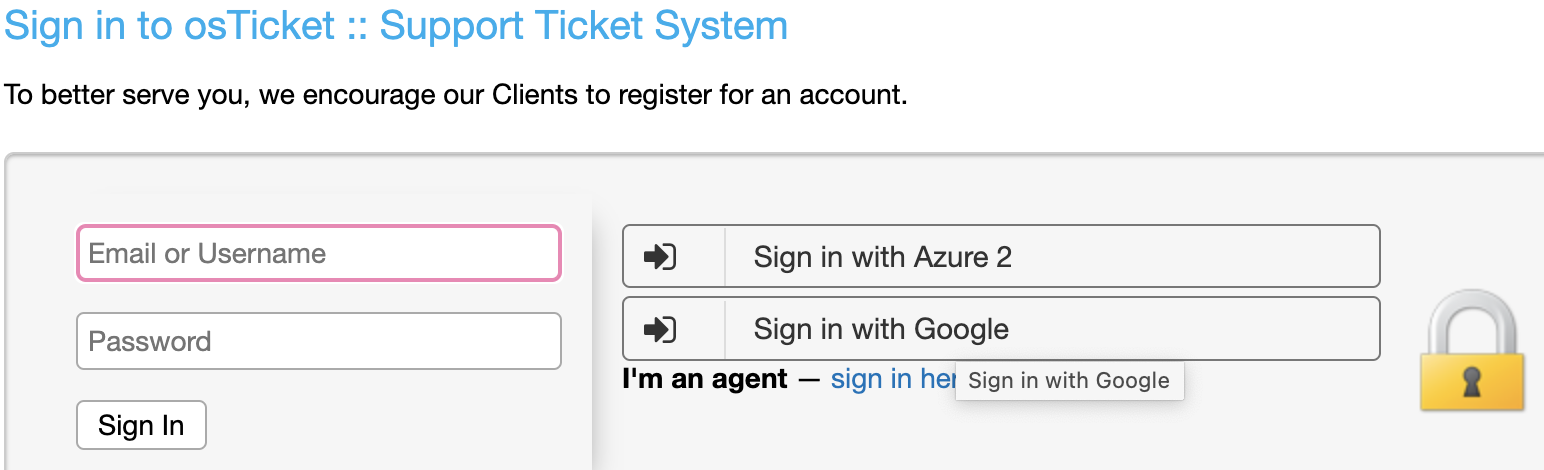Screen dimensions: 1544x470
Task: Click the Sign in with Google tooltip
Action: tap(1069, 381)
